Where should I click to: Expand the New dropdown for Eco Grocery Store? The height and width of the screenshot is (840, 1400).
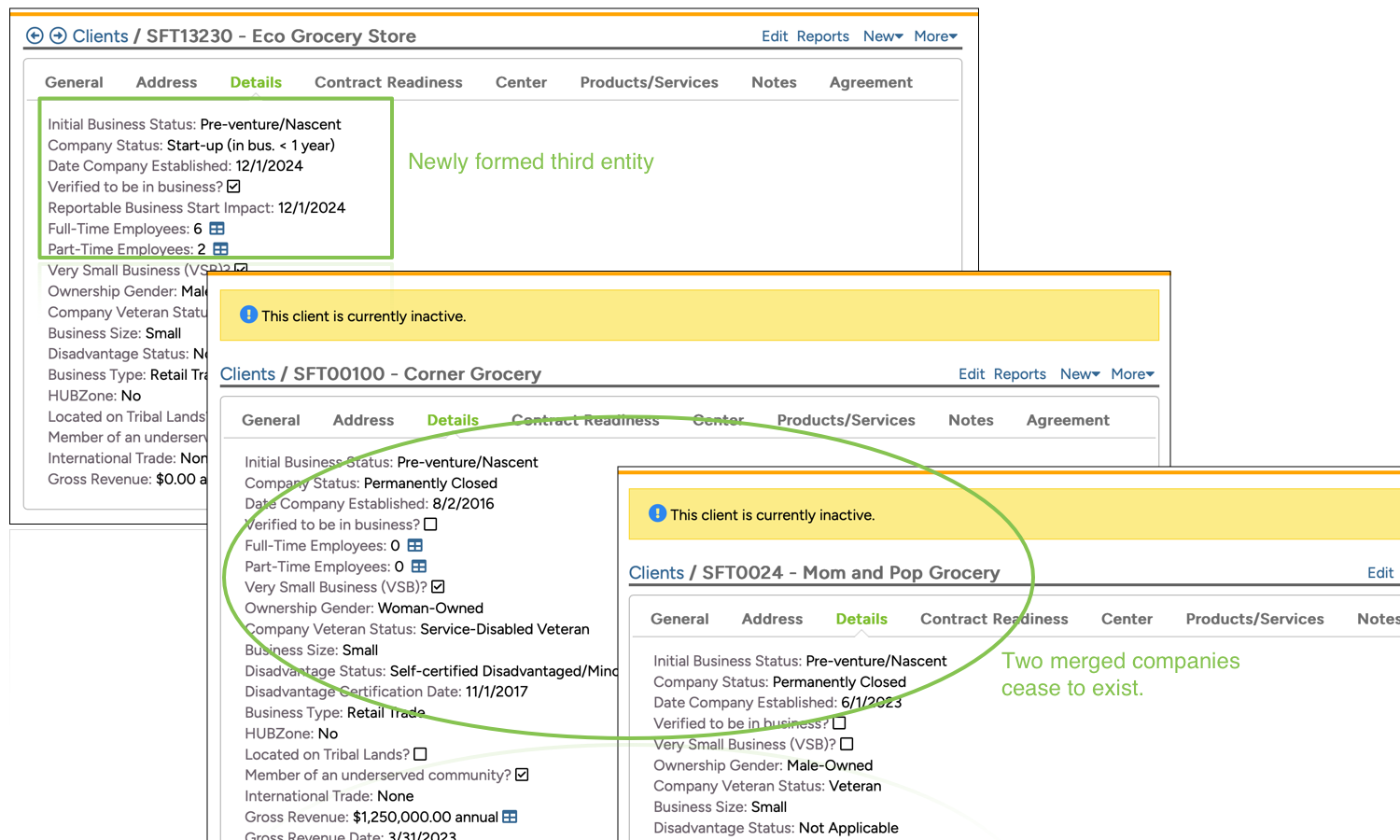(x=882, y=36)
